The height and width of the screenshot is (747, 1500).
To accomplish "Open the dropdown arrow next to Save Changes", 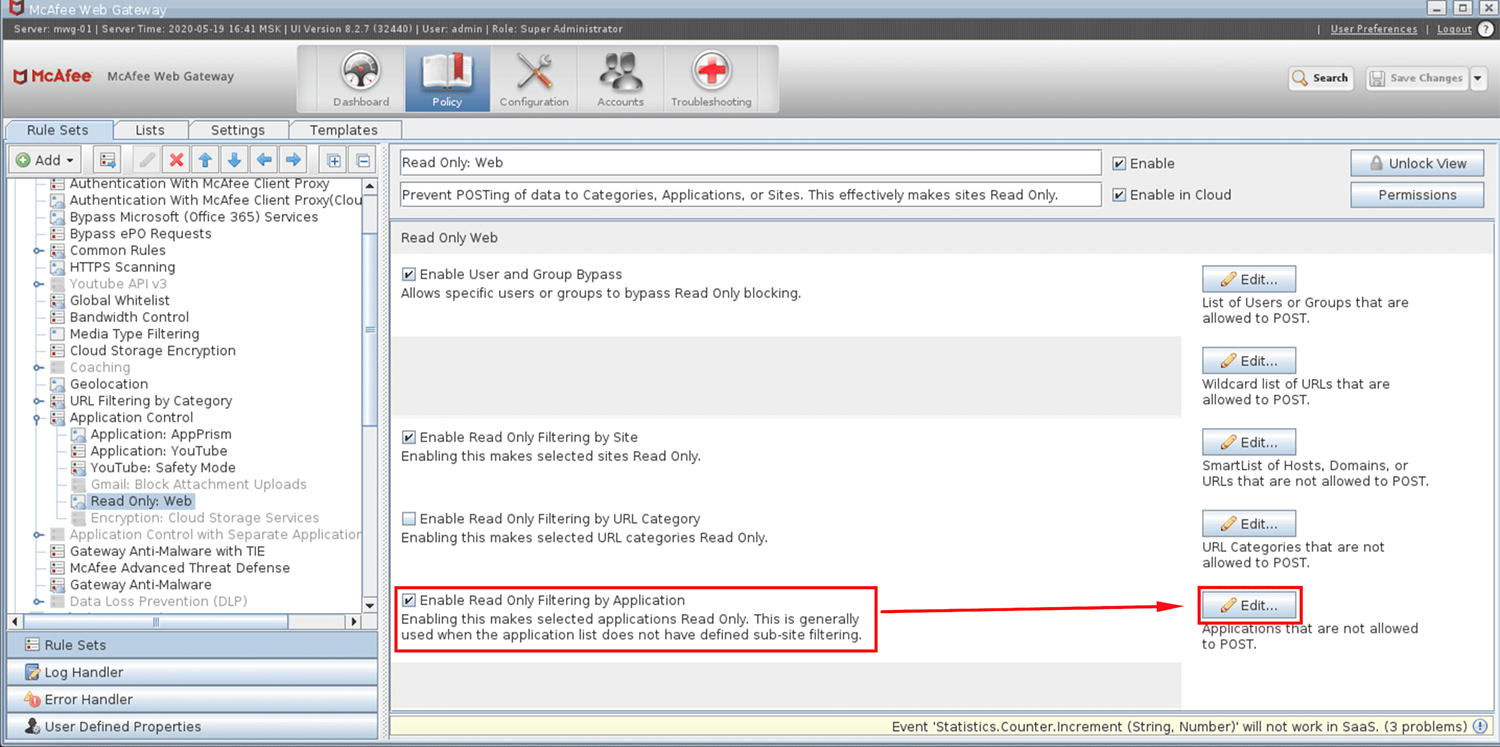I will (x=1479, y=78).
